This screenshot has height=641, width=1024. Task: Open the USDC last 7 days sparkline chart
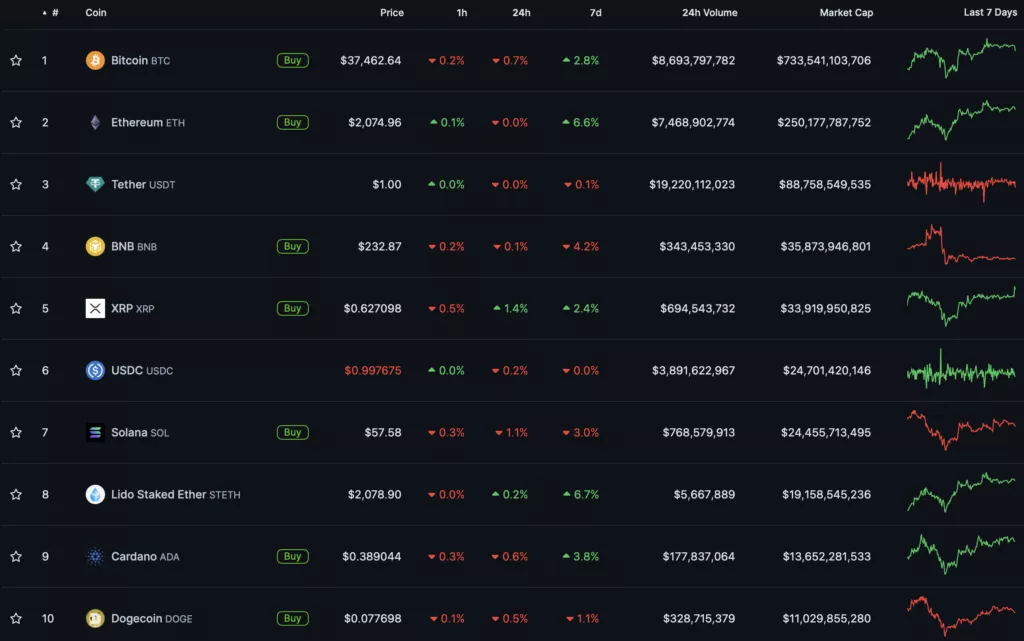[961, 370]
